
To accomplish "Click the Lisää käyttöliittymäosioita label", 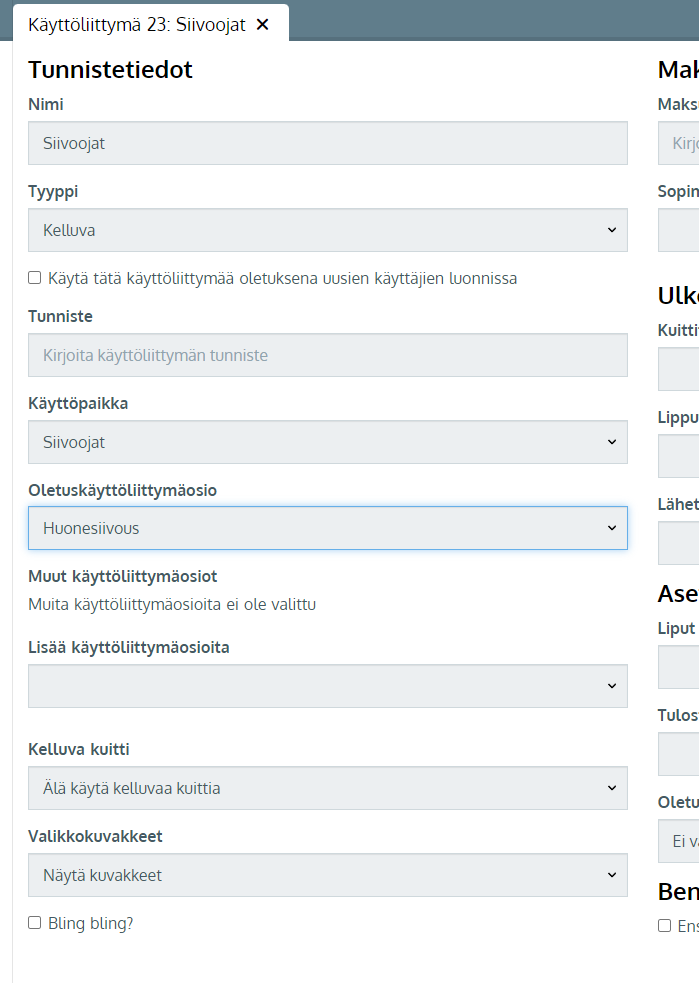I will [x=129, y=648].
